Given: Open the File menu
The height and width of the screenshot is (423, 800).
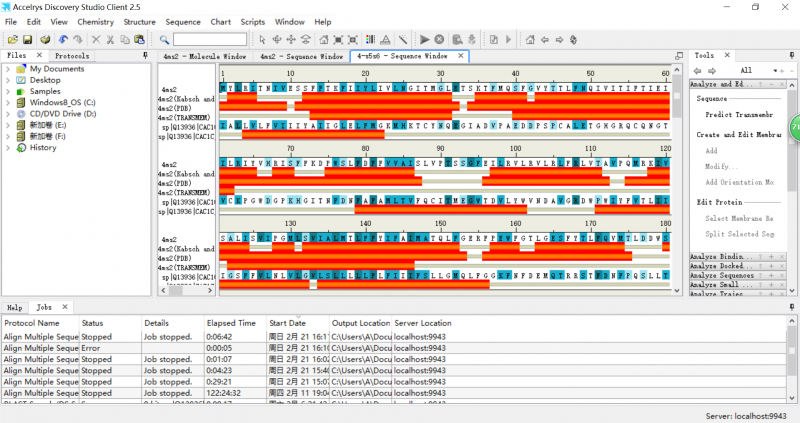Looking at the screenshot, I should point(11,22).
